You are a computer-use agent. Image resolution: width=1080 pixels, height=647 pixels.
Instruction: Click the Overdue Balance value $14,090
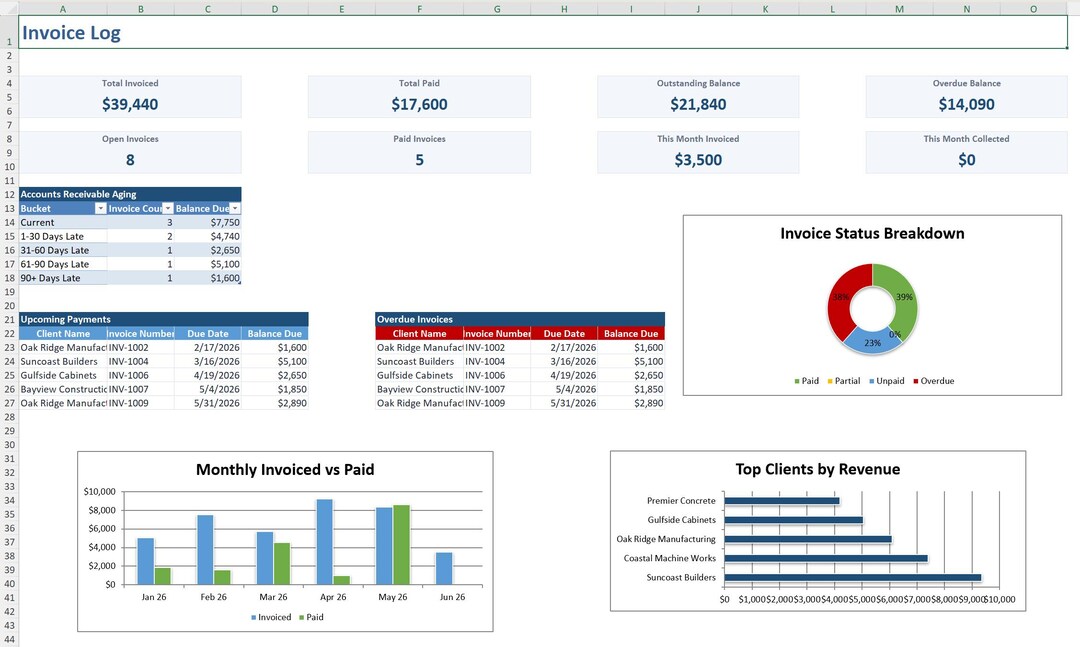coord(966,104)
